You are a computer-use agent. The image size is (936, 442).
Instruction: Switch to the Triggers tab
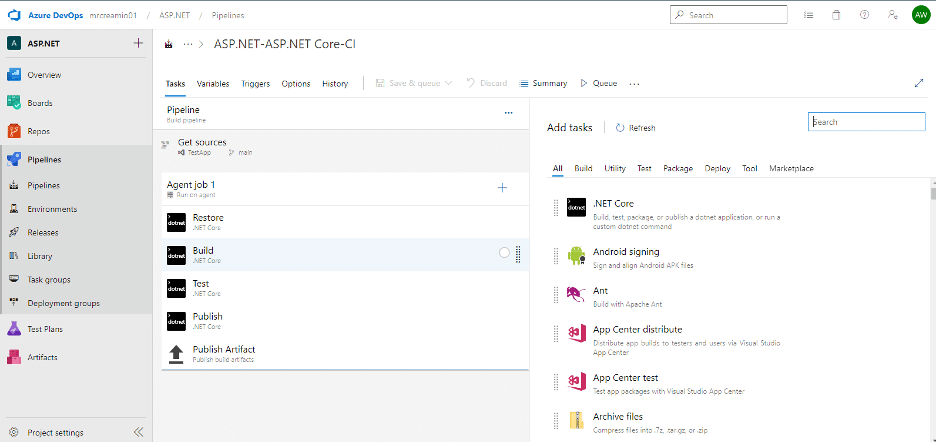pos(255,84)
